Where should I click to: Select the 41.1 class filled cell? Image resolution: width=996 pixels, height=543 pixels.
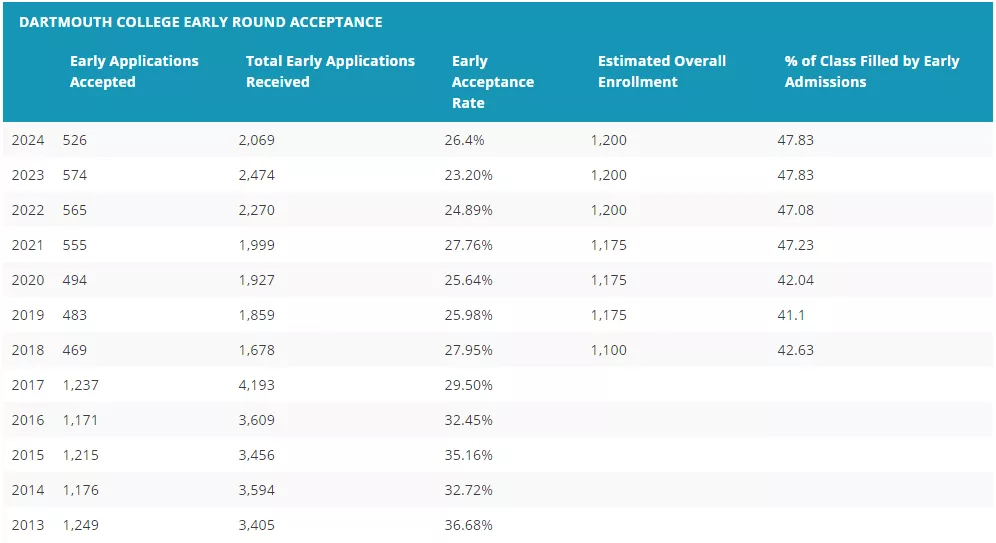[x=790, y=315]
